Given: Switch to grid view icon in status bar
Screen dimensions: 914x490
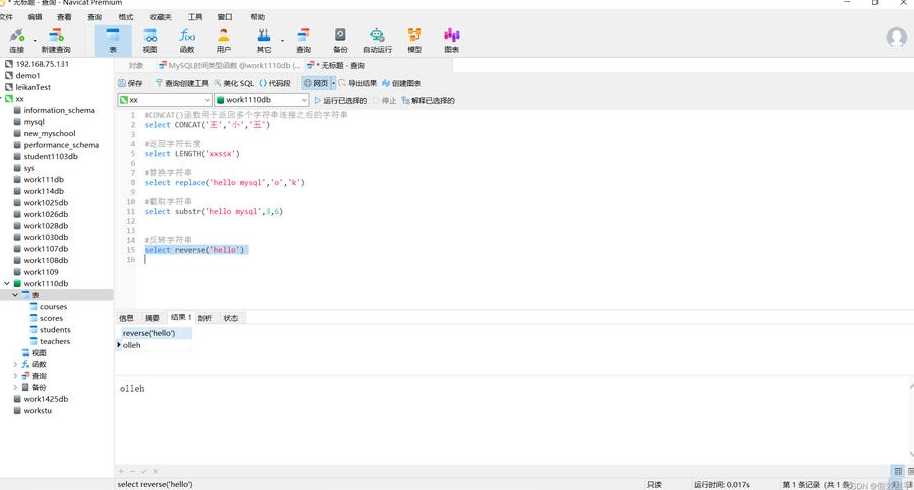Looking at the screenshot, I should 898,471.
